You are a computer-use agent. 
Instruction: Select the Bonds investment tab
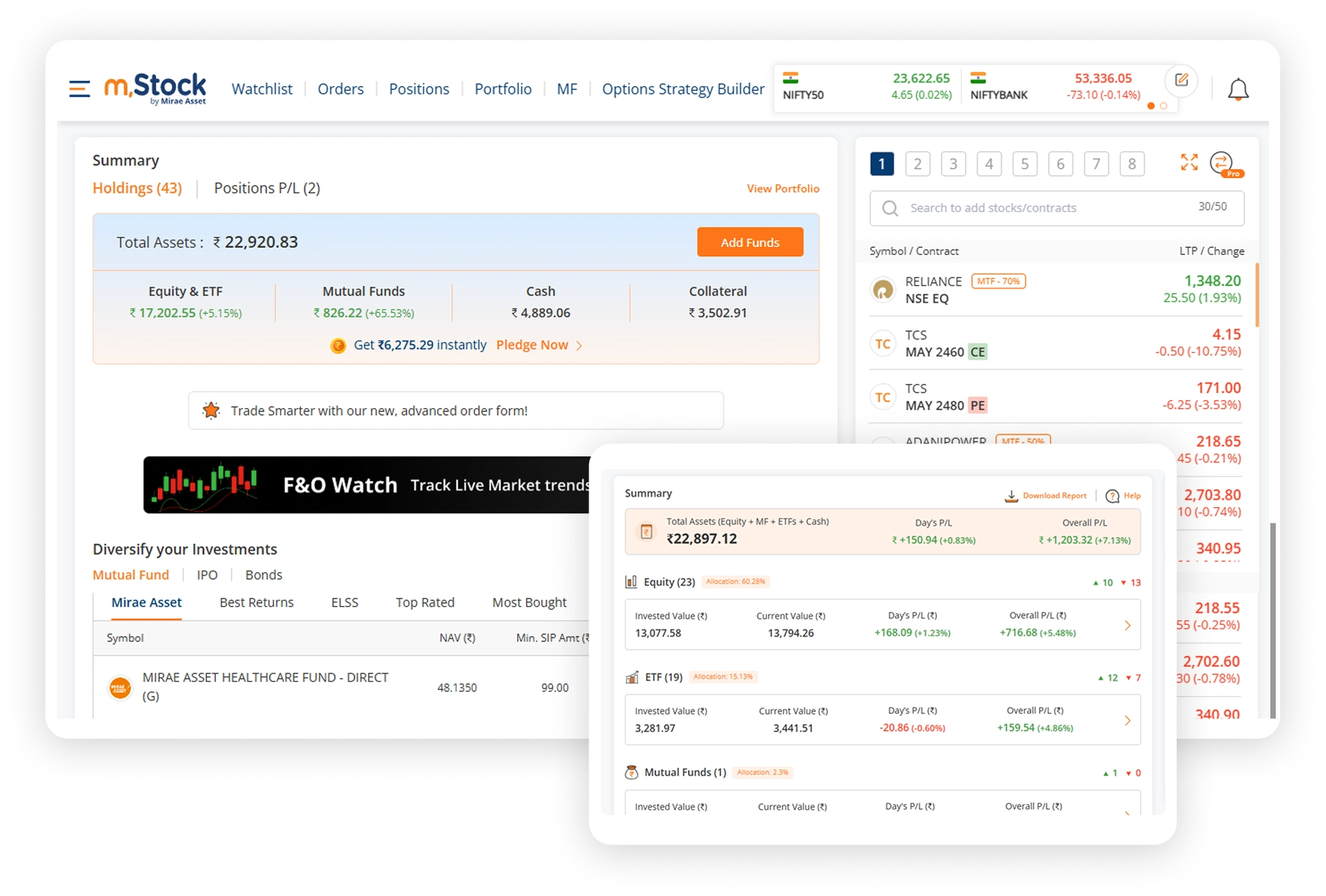(264, 575)
